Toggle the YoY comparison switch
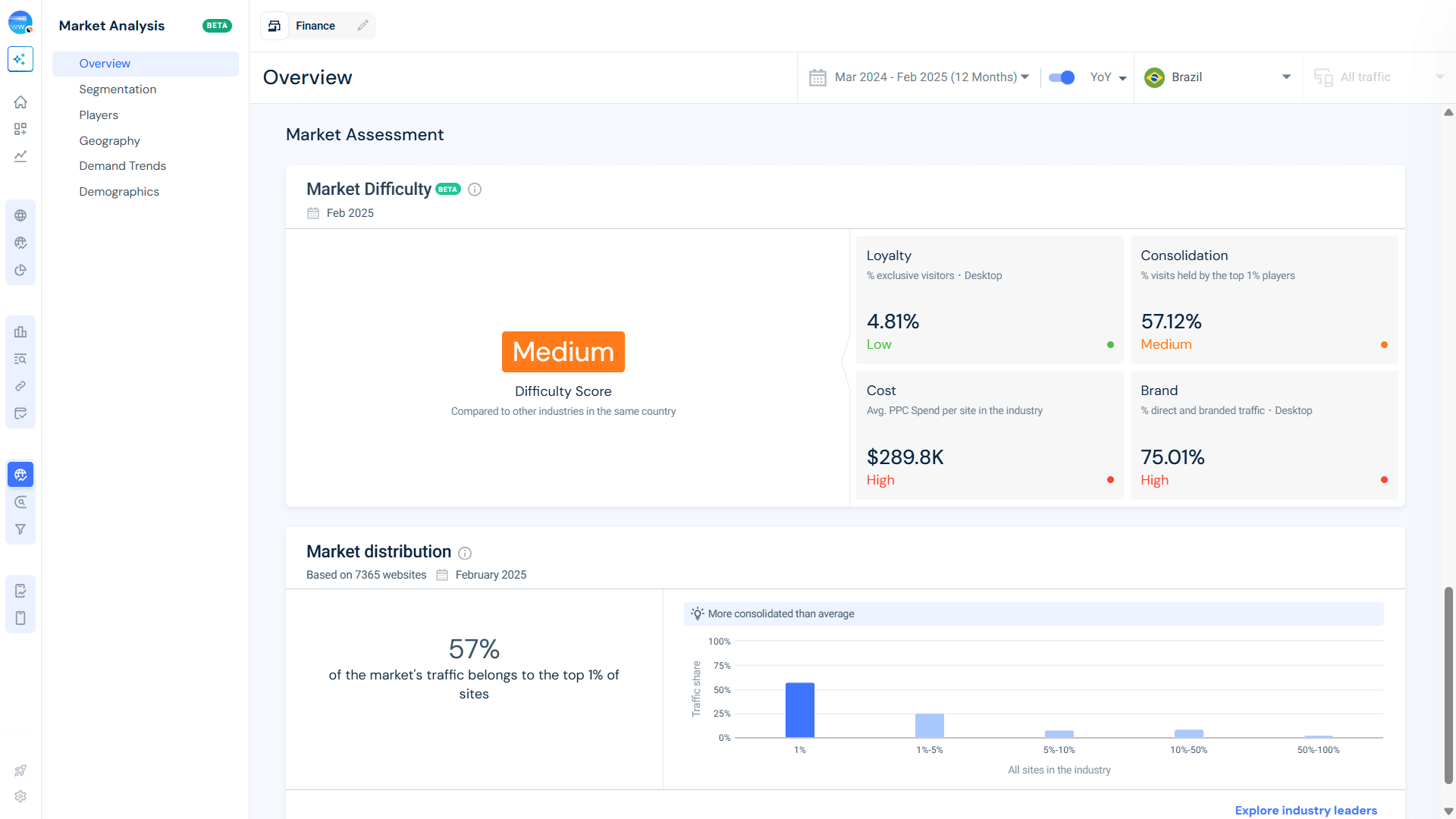This screenshot has height=819, width=1456. click(1061, 77)
